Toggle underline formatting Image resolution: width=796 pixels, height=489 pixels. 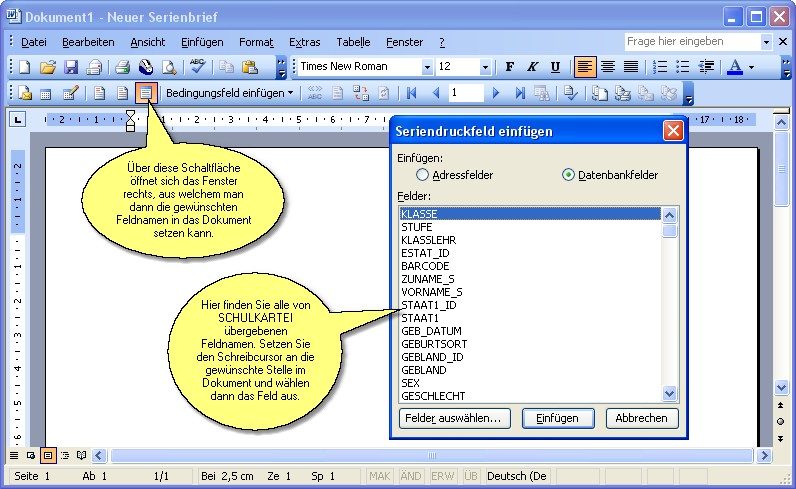point(555,67)
